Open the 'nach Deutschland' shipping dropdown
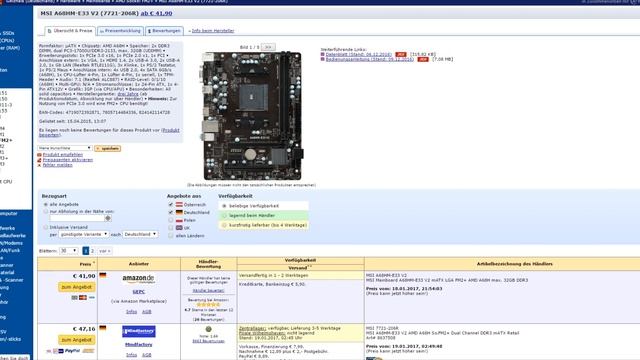 (140, 234)
